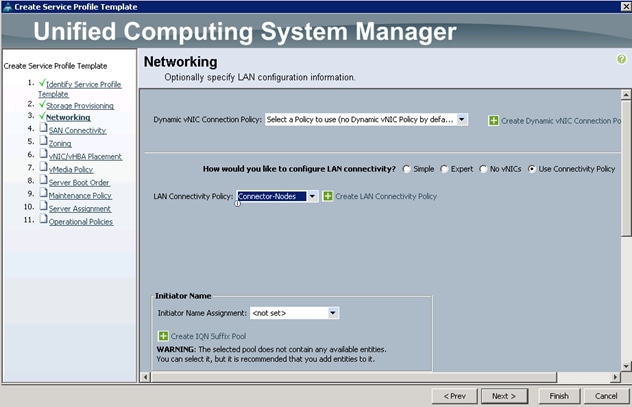
Task: Click the Prev button
Action: (x=455, y=396)
